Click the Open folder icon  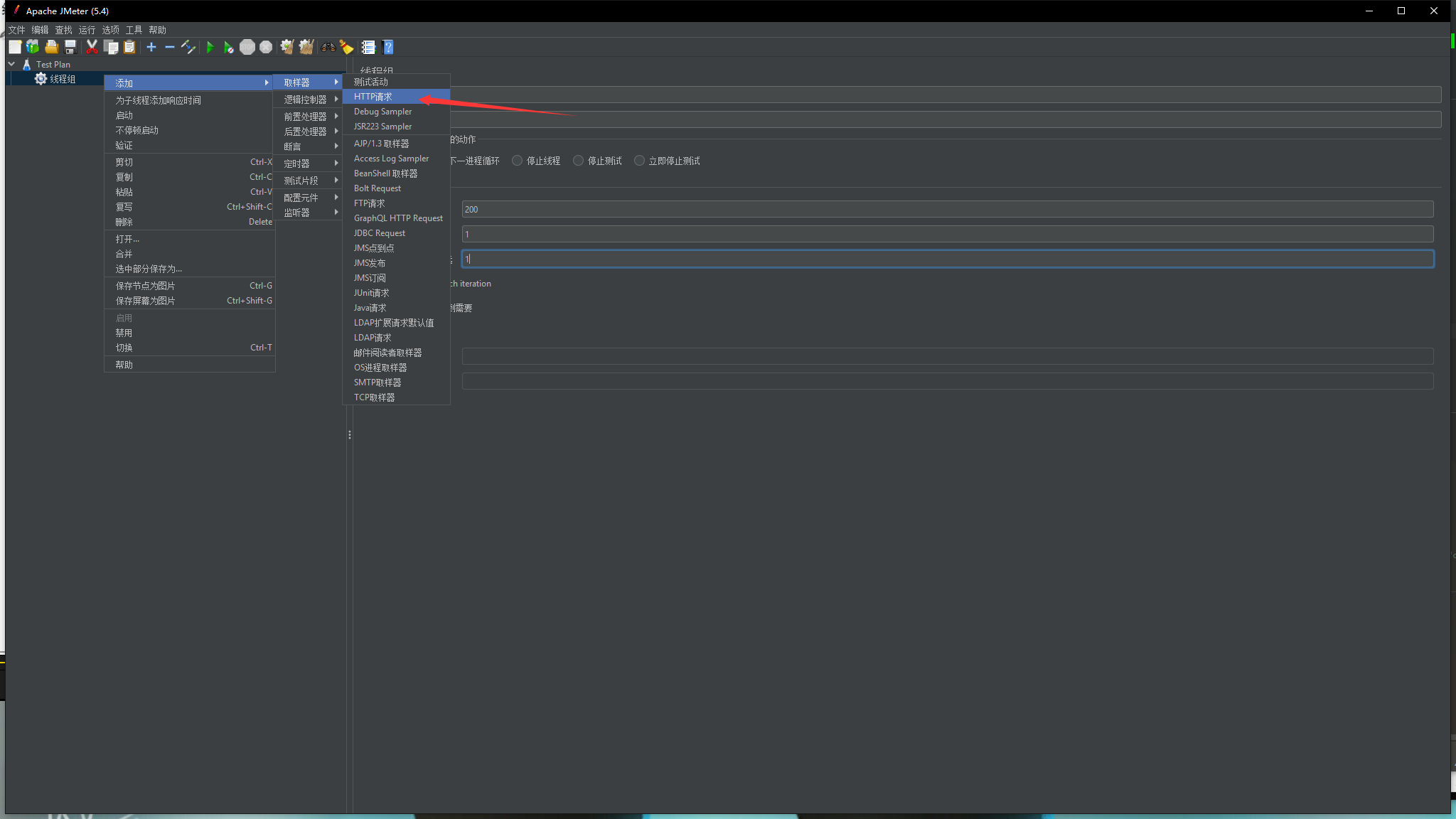51,47
